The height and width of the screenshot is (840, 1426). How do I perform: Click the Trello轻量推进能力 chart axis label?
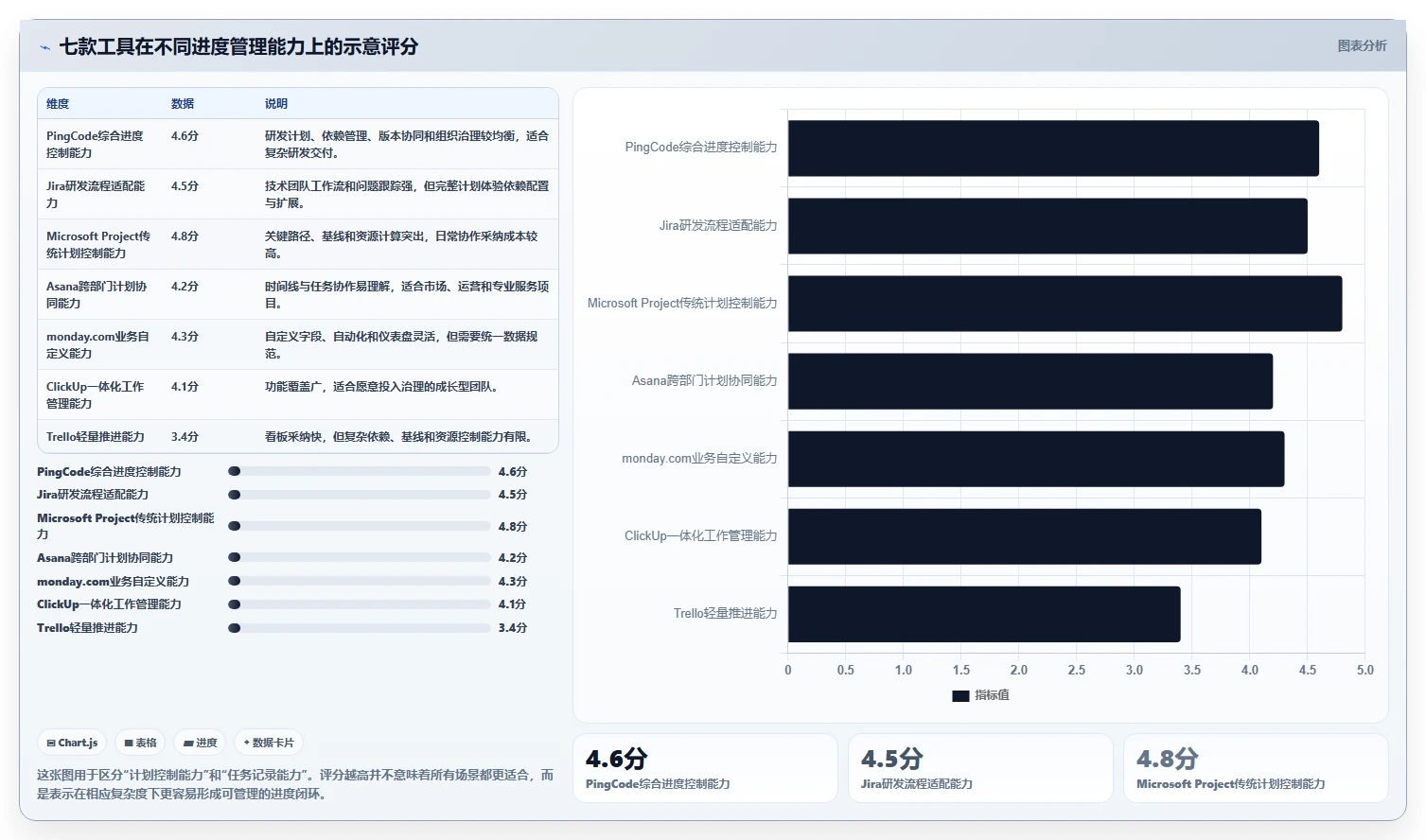[x=725, y=614]
